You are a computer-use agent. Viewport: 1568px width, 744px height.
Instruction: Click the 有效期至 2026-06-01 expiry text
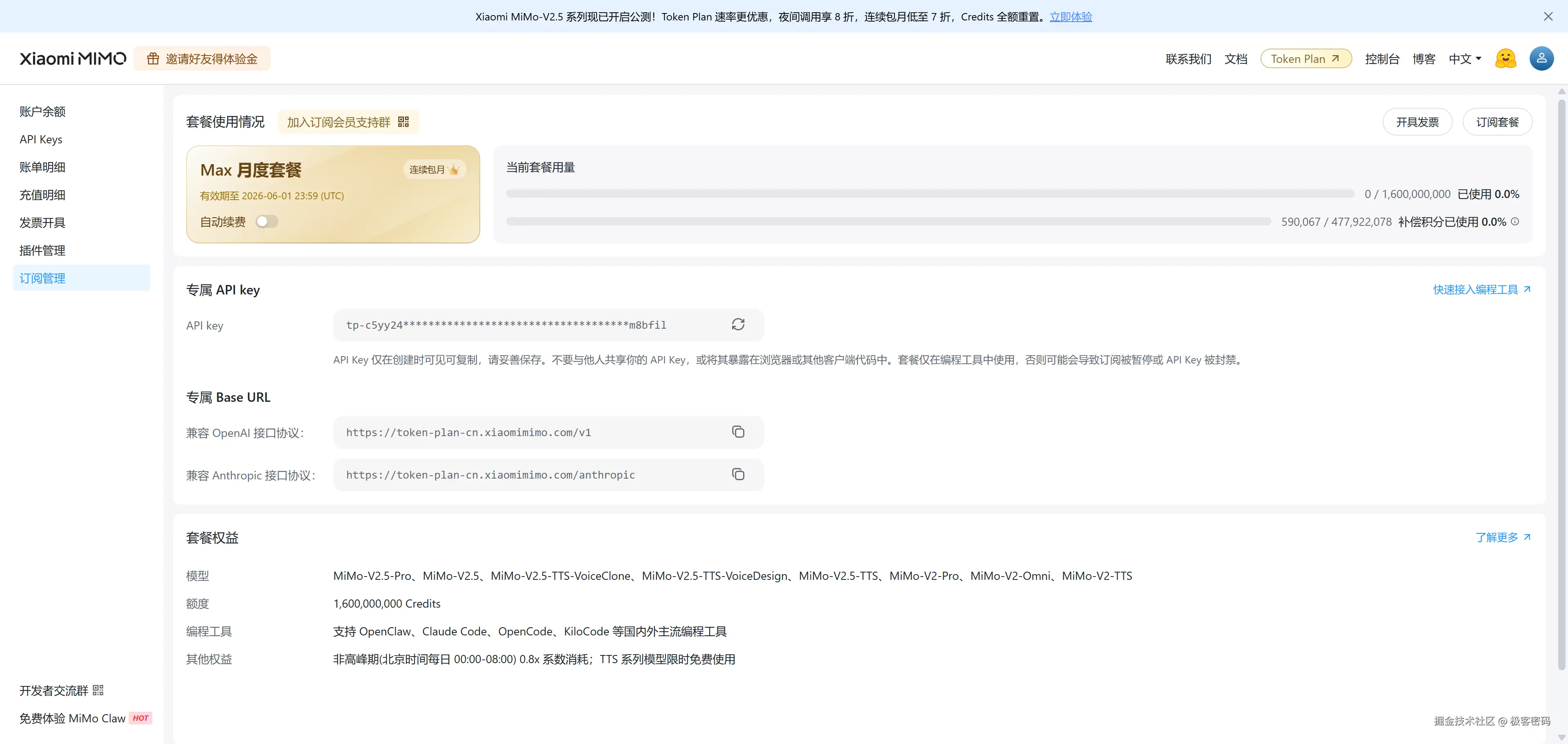pos(272,196)
